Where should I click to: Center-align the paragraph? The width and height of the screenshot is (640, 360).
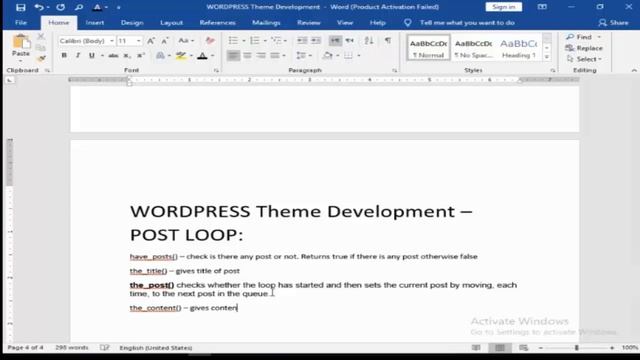tap(247, 55)
